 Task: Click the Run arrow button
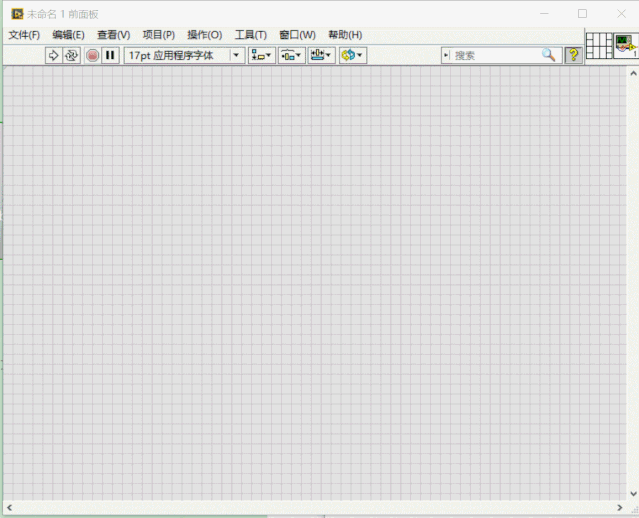[x=53, y=55]
